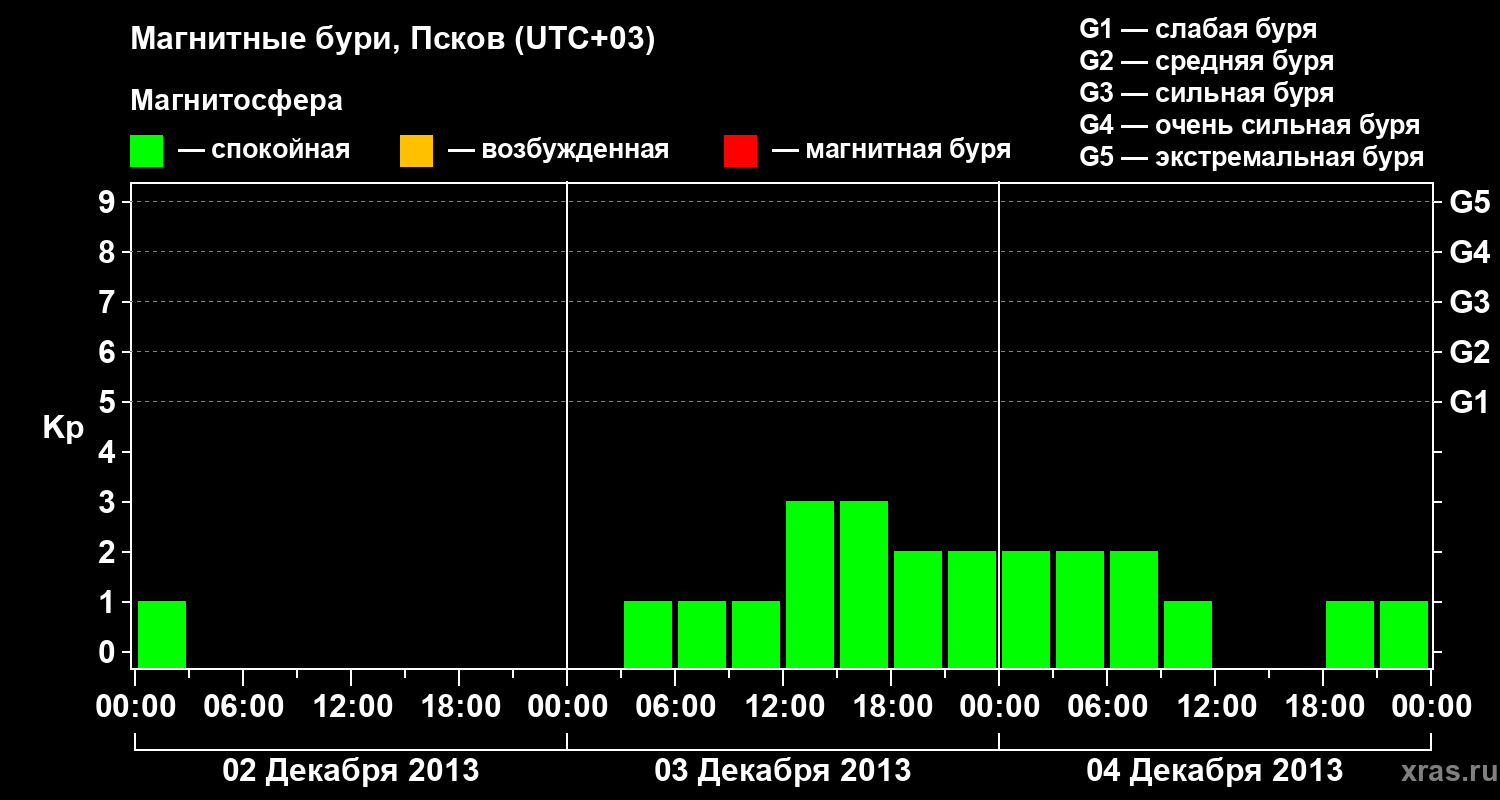Click the 12:00 tick label for 04 Декабря
1500x800 pixels.
click(x=1215, y=706)
